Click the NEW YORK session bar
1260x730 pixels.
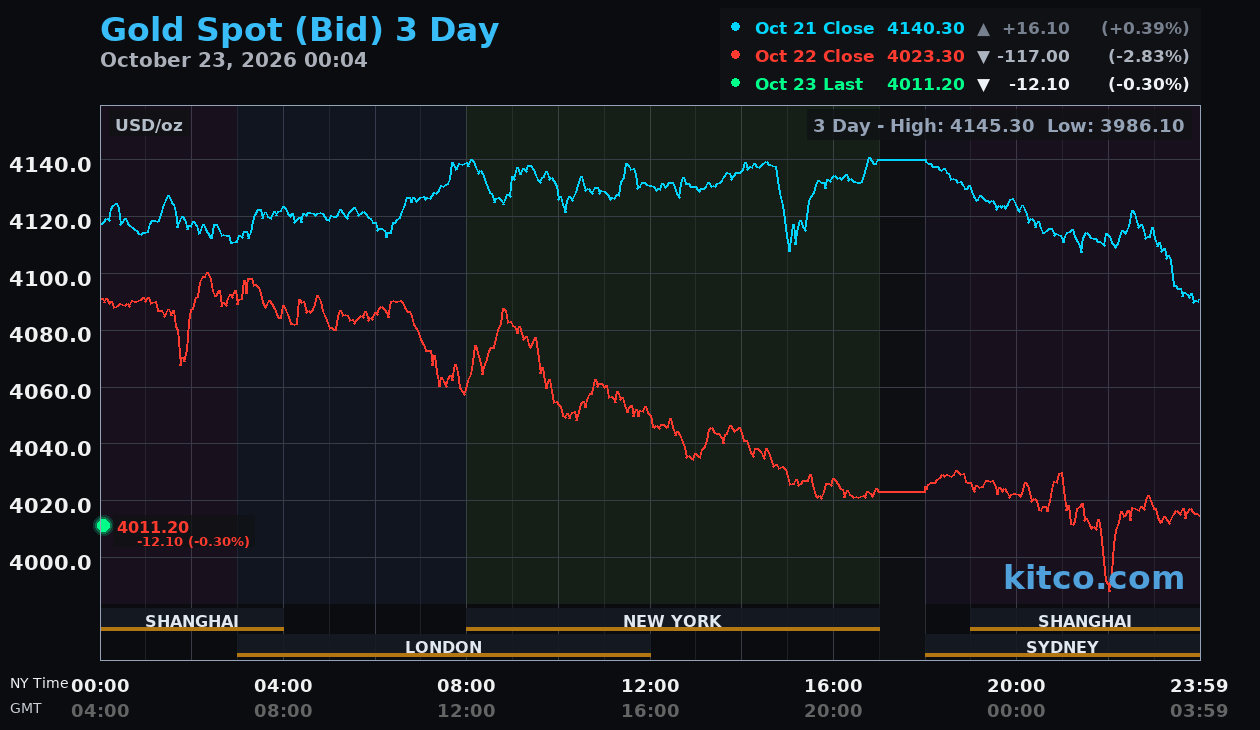673,620
